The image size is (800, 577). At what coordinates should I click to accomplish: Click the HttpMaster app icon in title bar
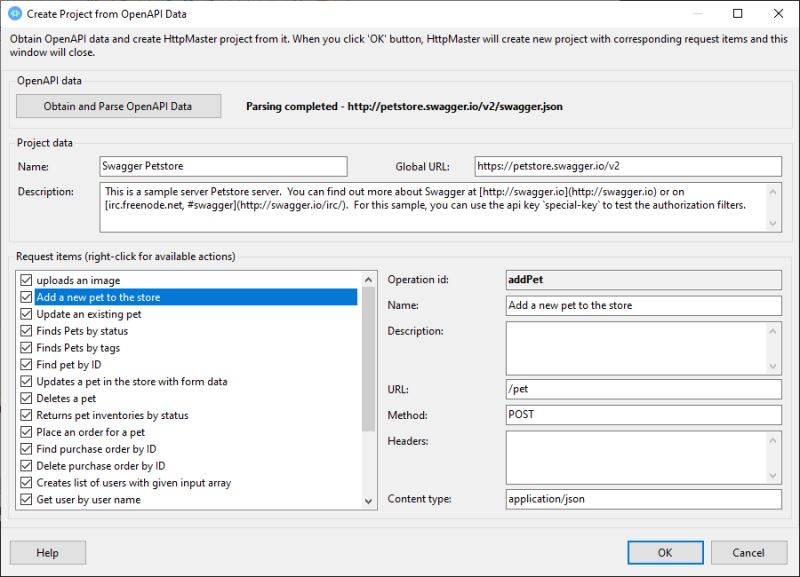click(x=15, y=13)
